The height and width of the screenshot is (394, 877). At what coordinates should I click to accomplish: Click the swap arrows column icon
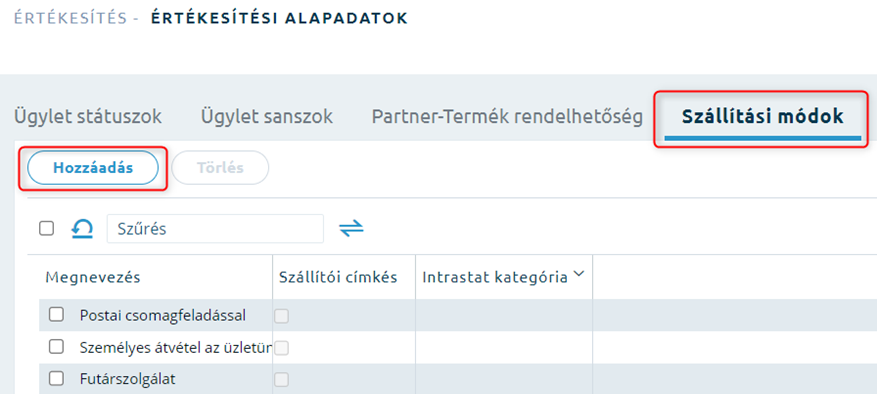(x=351, y=228)
